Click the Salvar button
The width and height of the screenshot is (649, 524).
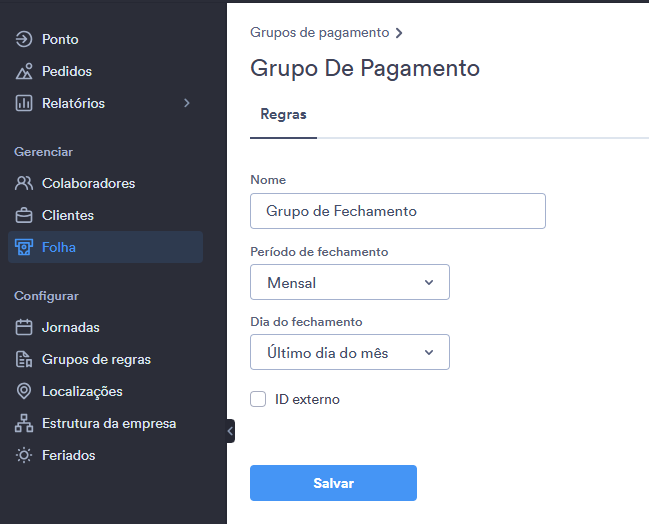pos(333,483)
